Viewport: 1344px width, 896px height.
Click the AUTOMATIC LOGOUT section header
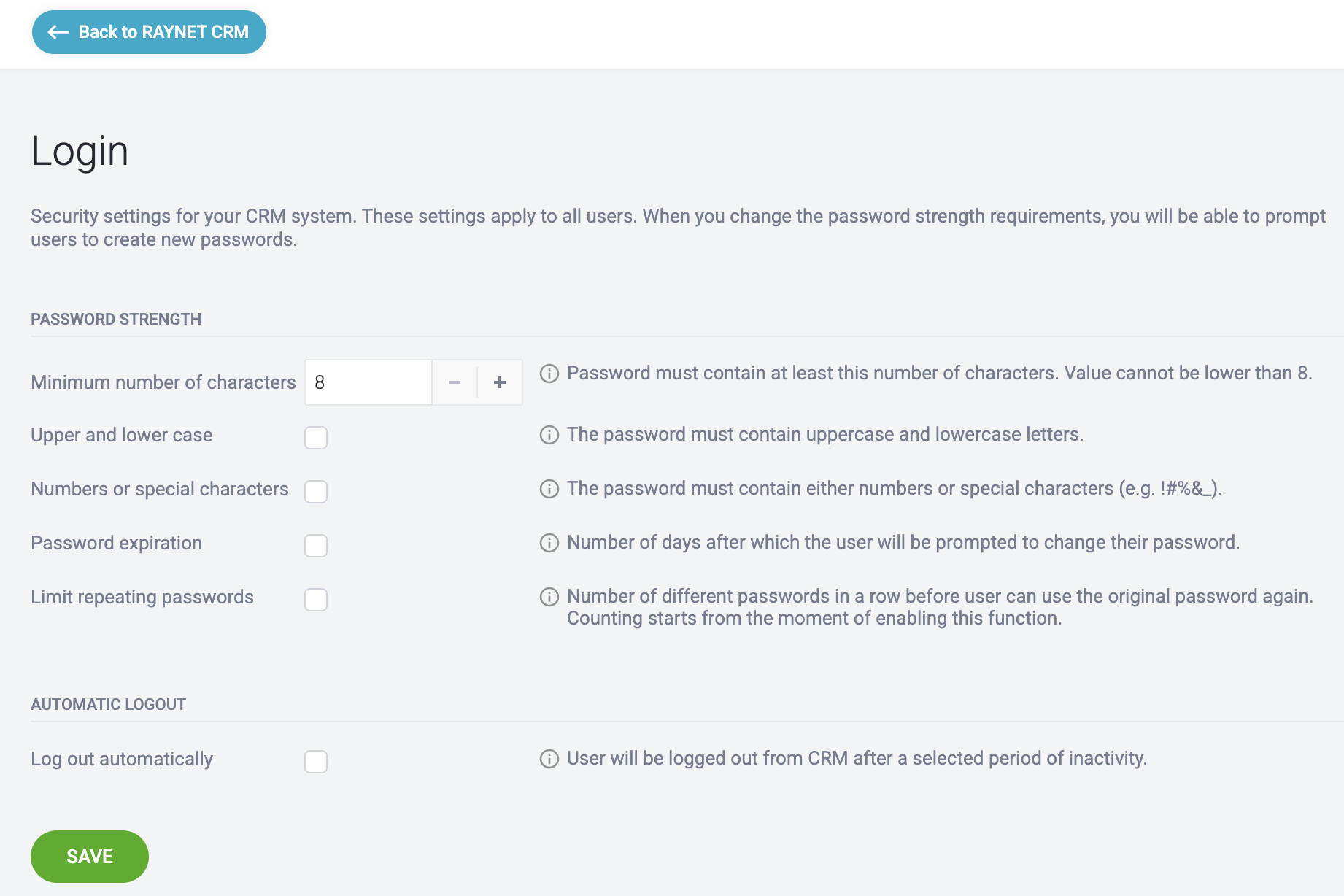(x=108, y=705)
